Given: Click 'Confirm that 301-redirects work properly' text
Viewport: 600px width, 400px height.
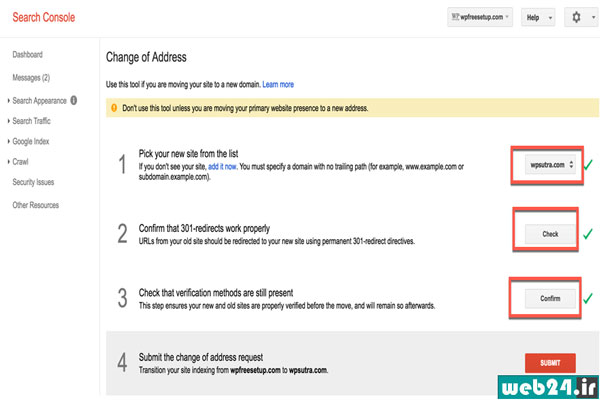Looking at the screenshot, I should (x=204, y=229).
